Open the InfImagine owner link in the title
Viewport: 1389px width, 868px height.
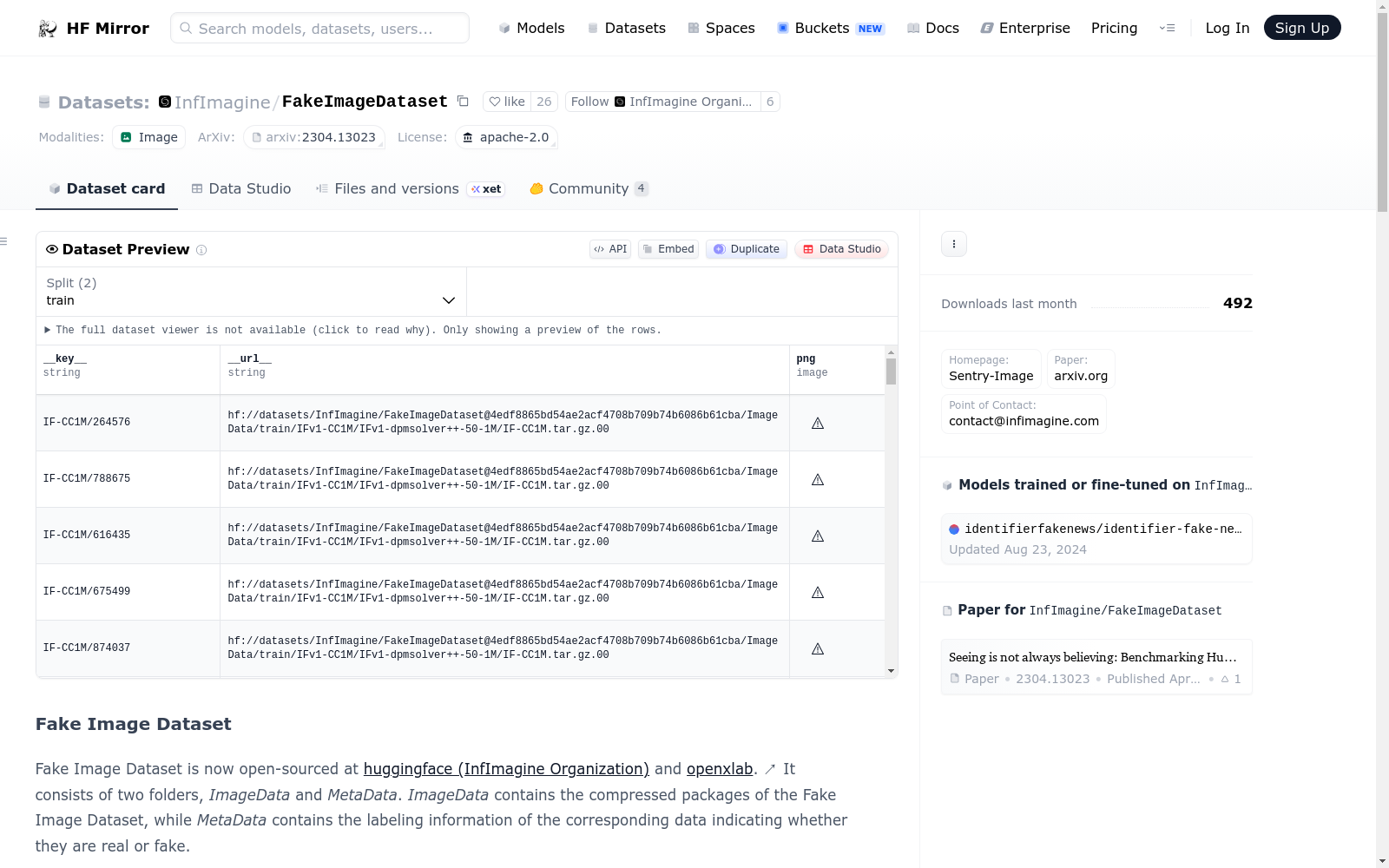(x=222, y=102)
